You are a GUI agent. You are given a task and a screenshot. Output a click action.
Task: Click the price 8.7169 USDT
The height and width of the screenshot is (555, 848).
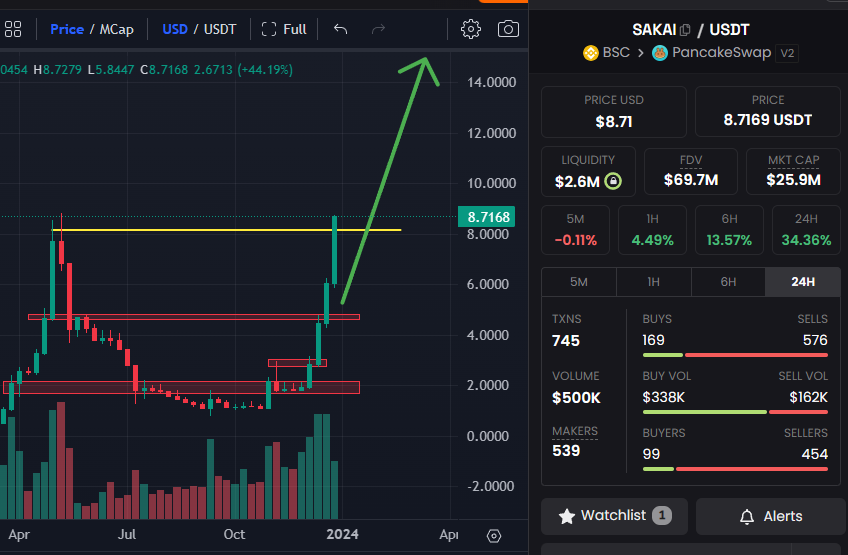767,120
